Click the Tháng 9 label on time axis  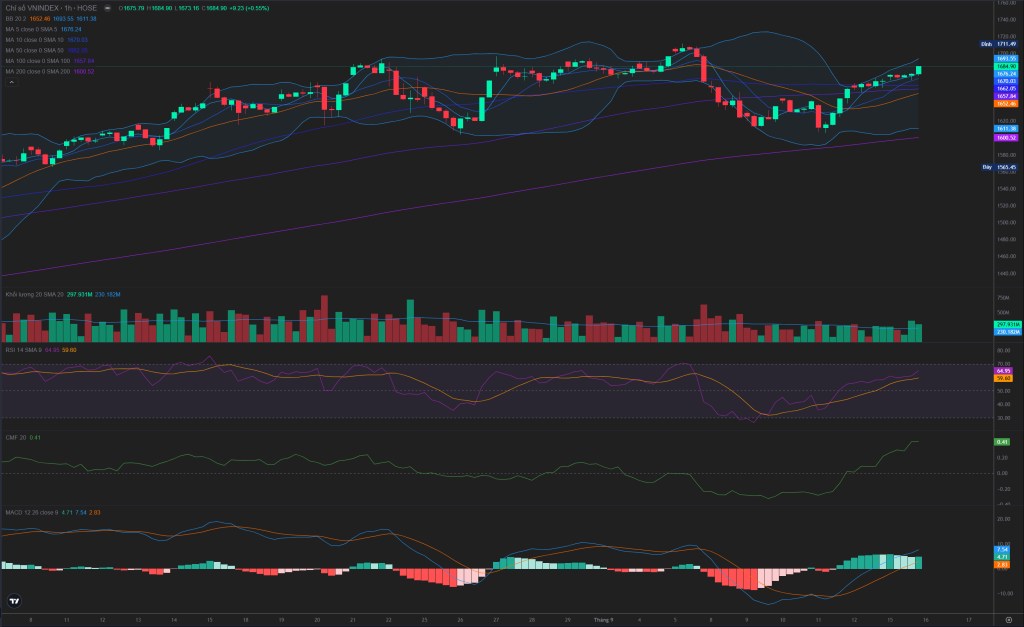pos(603,620)
